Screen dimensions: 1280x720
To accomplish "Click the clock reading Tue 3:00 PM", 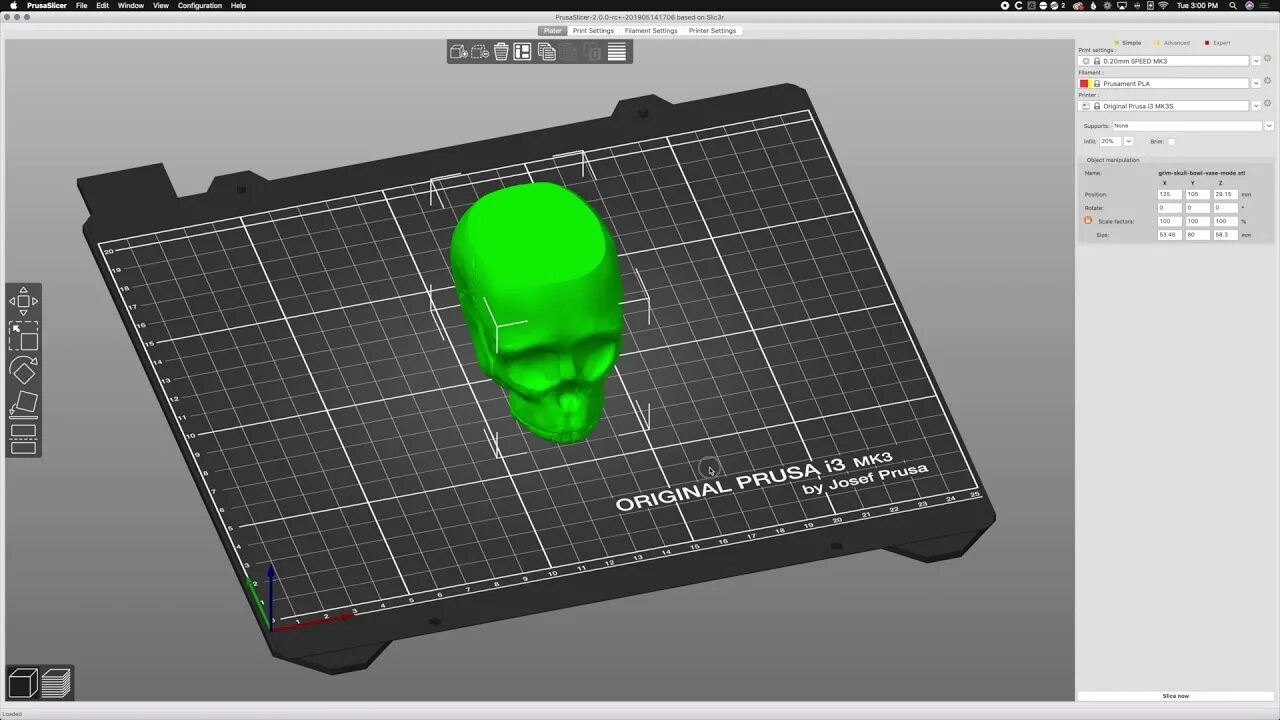I will tap(1197, 6).
